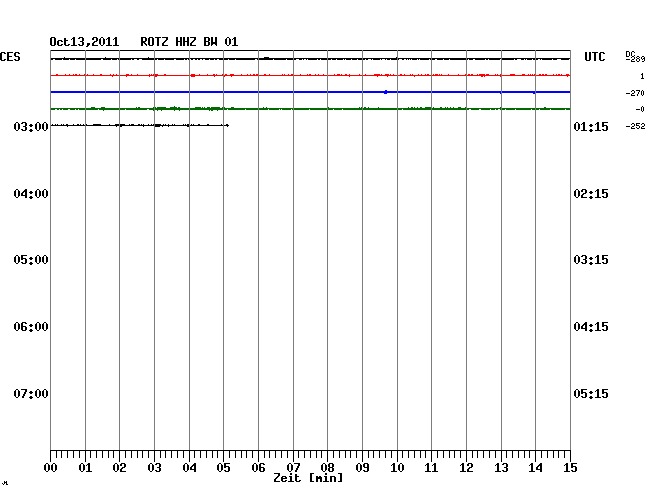Click the 05:15 UTC time label
Image resolution: width=650 pixels, height=494 pixels.
point(591,393)
